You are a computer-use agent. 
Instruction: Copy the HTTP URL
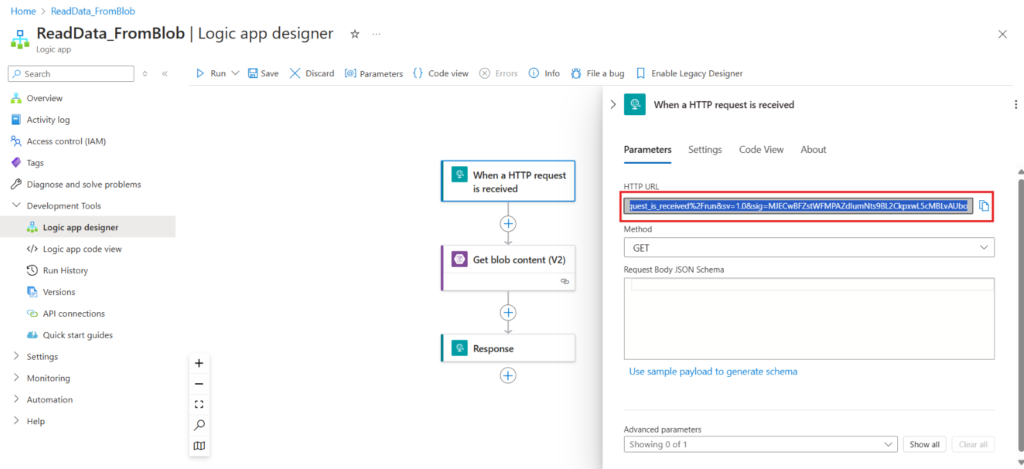[984, 206]
